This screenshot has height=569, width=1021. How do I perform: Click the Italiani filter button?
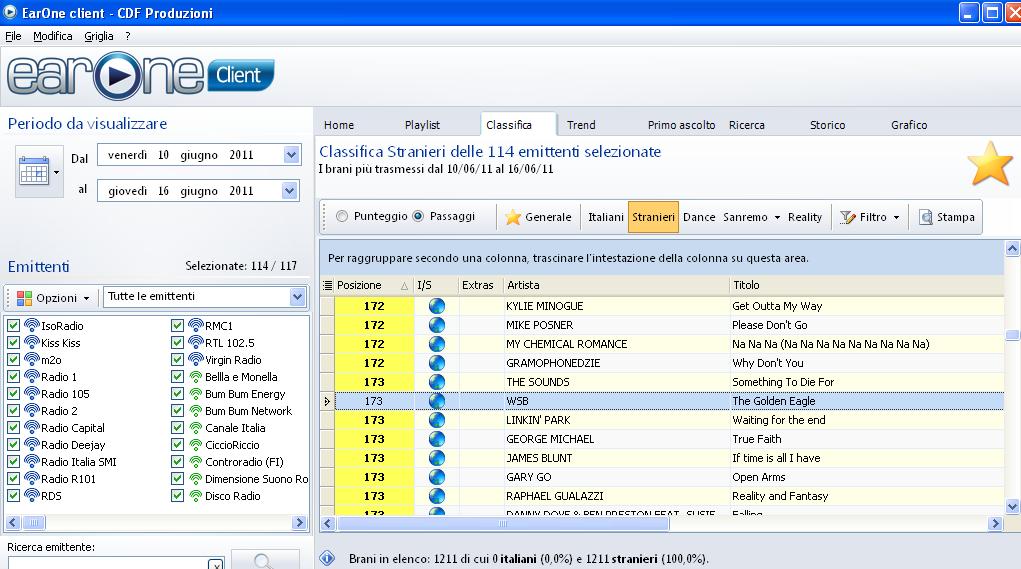[x=606, y=217]
